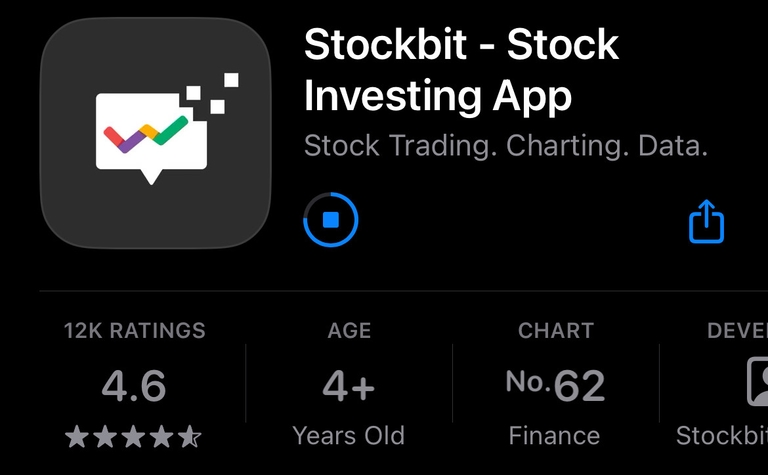Tap the Stock Trading. Charting. Data. subtitle
Screen dimensions: 768x475
tap(505, 146)
